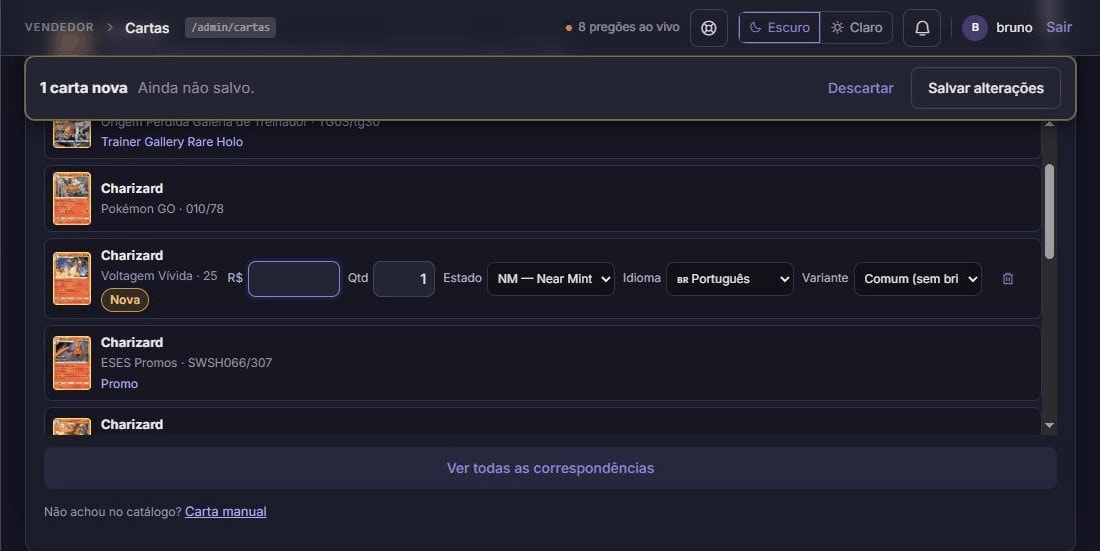The height and width of the screenshot is (551, 1100).
Task: Click Descartar to discard changes
Action: coord(860,88)
